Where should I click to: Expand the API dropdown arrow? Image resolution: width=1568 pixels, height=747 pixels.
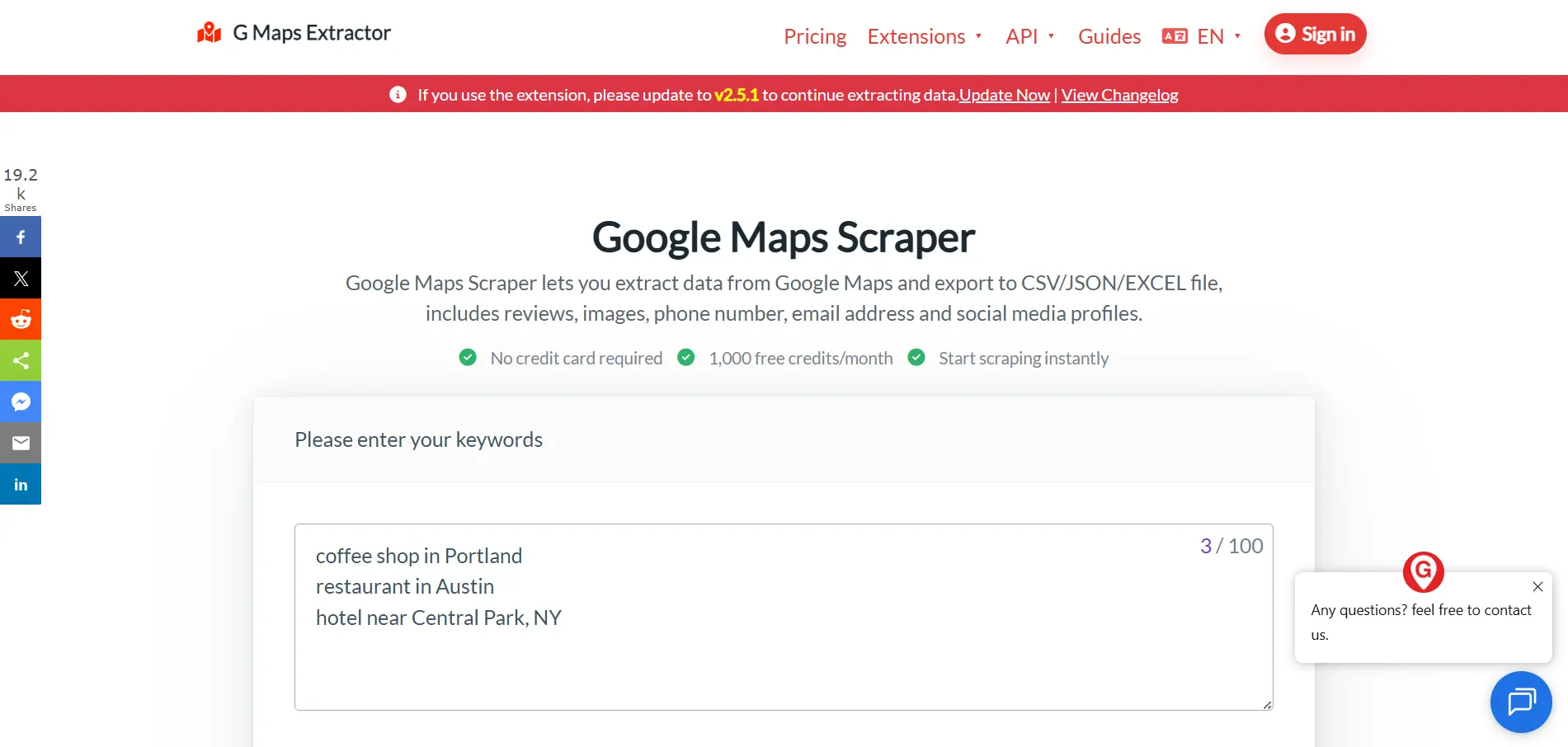[1051, 36]
